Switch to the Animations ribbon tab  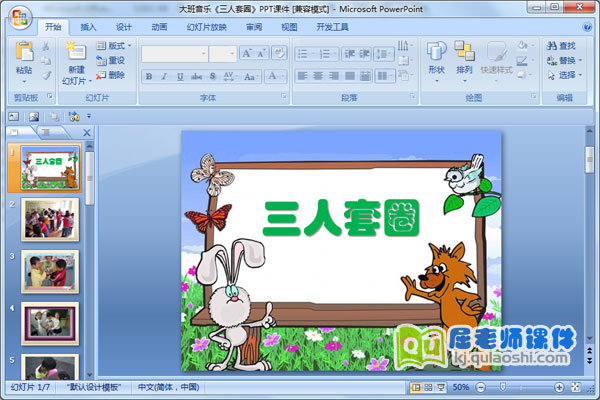pyautogui.click(x=159, y=27)
